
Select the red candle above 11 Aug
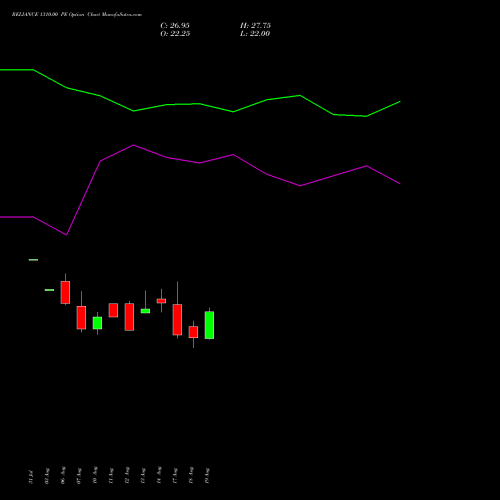click(113, 310)
